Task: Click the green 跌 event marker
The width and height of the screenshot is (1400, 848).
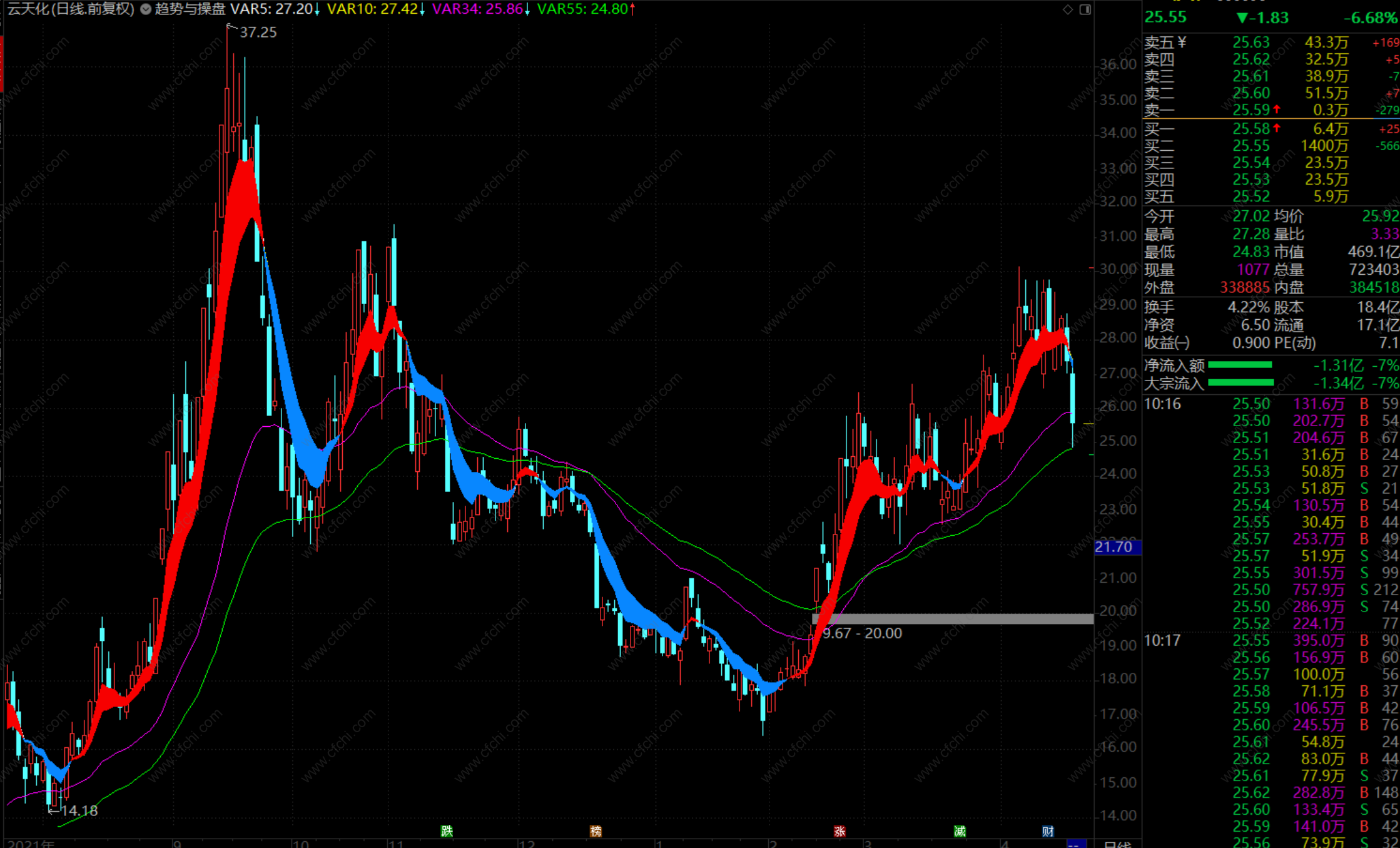Action: (446, 830)
